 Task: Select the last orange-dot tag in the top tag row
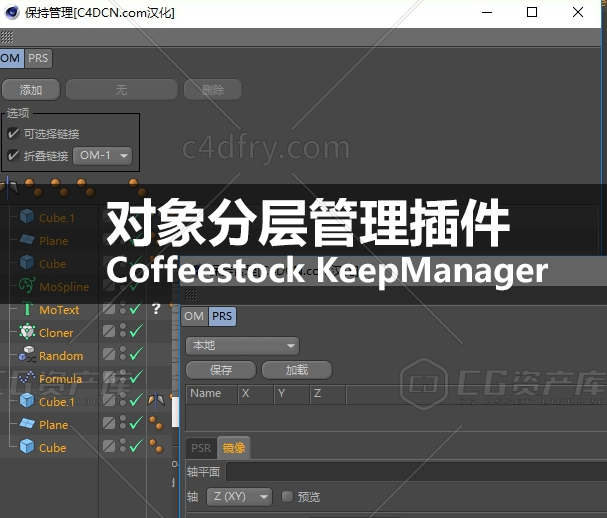(138, 187)
